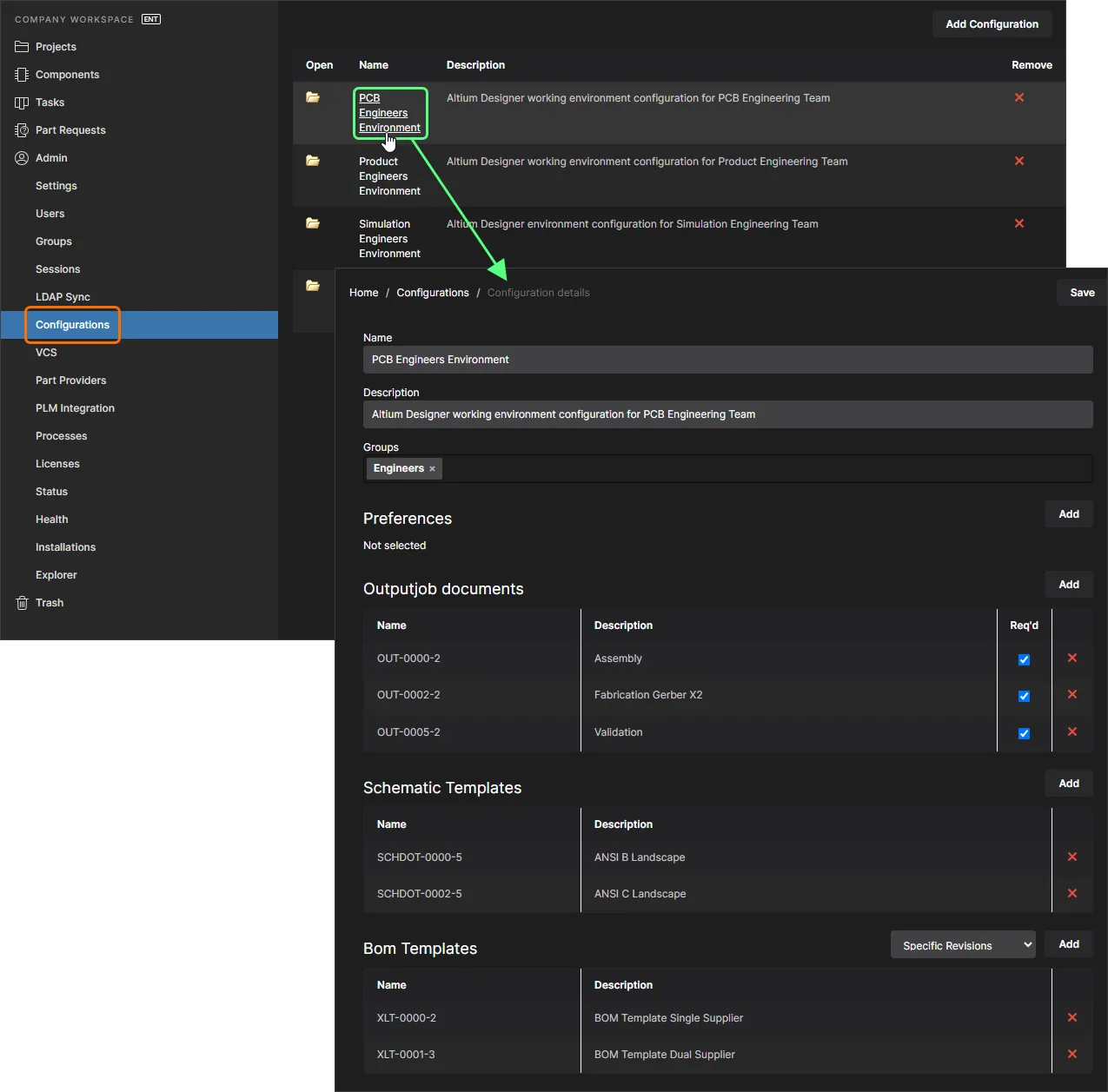This screenshot has width=1108, height=1092.
Task: Open Health admin page
Action: point(52,520)
